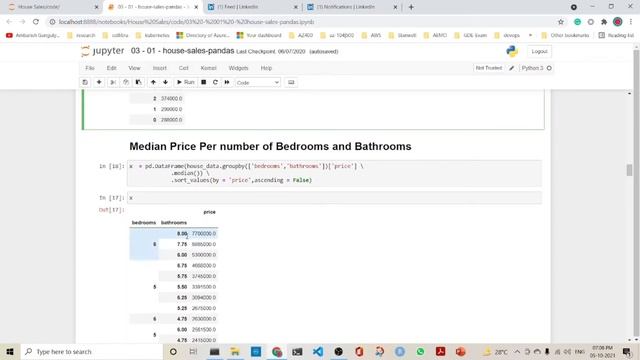640x360 pixels.
Task: Click the Windows taskbar search box
Action: [91, 351]
